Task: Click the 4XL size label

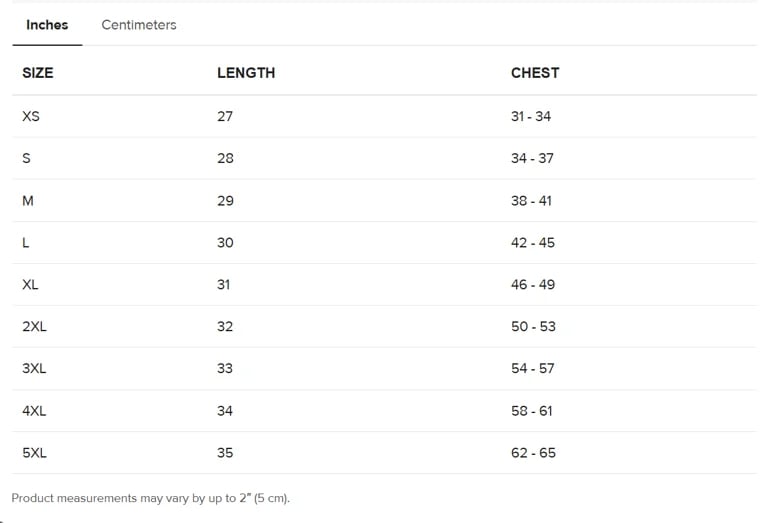Action: point(34,410)
